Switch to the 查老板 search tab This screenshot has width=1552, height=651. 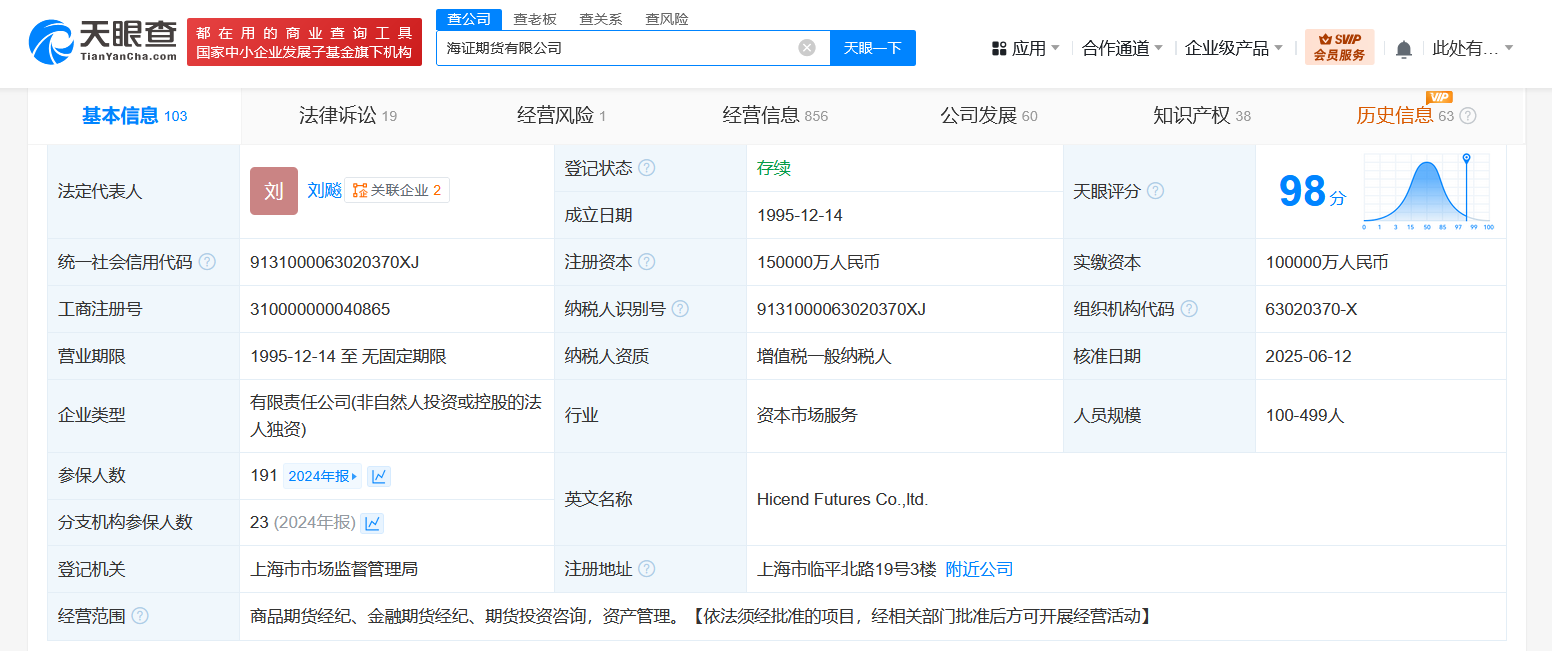tap(535, 19)
